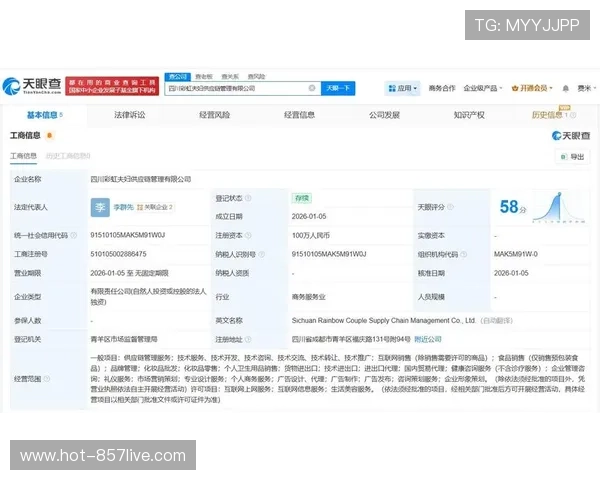Switch to the 历史信息 tab
600x480 pixels.
coord(547,115)
